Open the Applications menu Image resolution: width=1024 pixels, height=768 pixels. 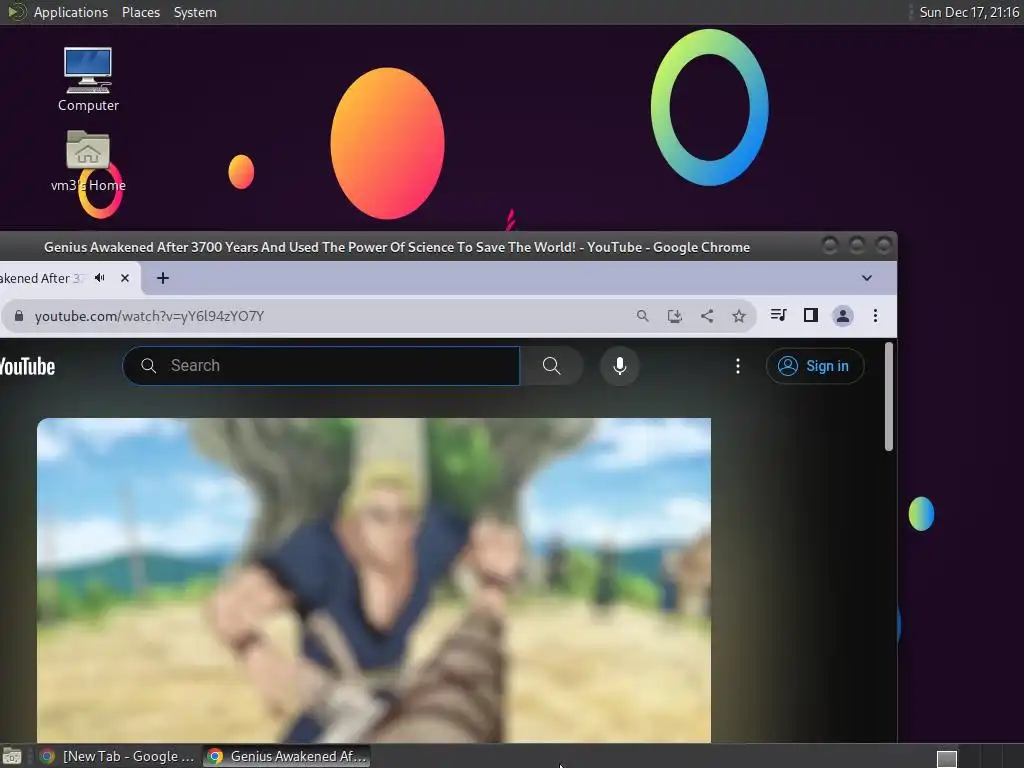coord(71,12)
